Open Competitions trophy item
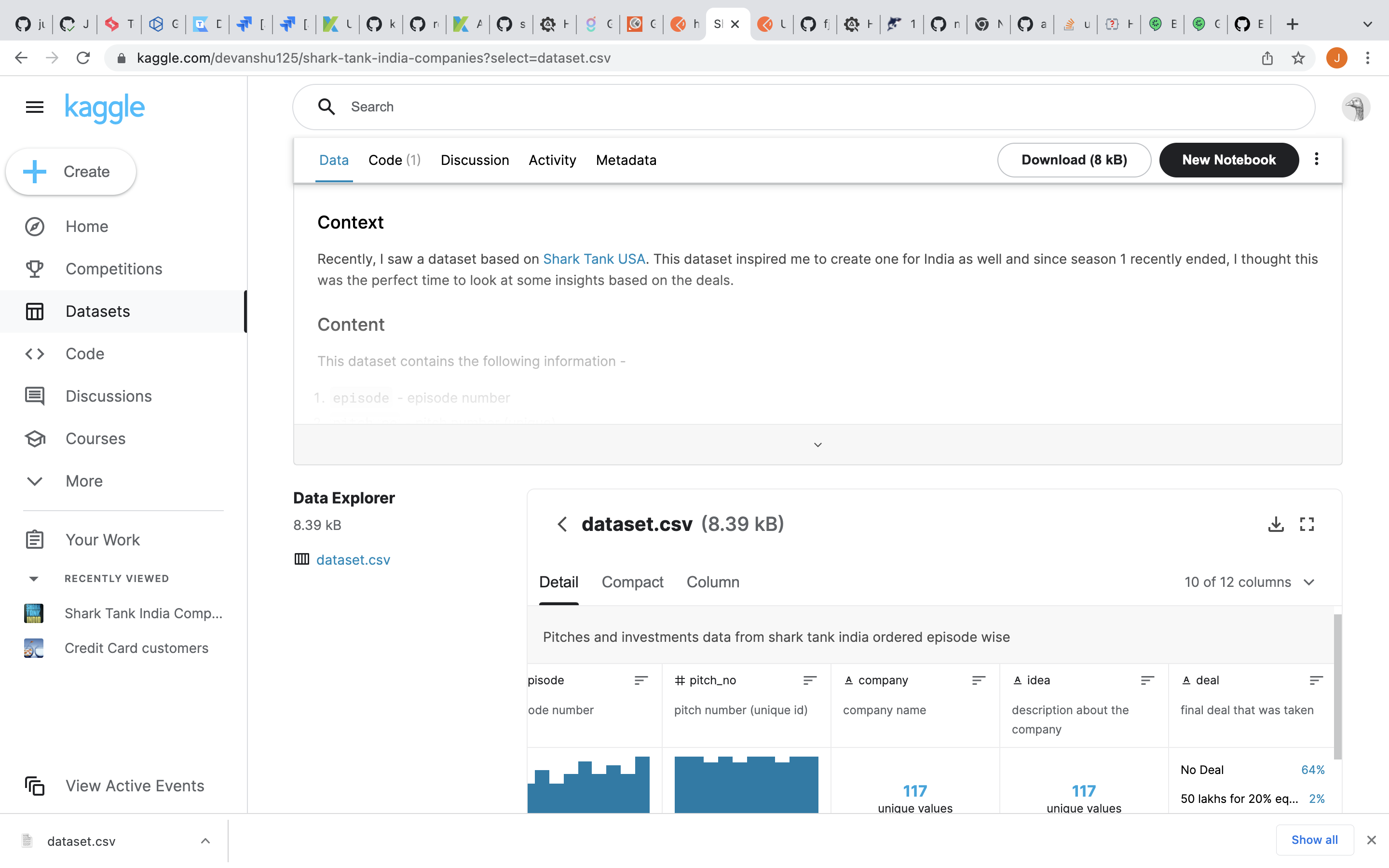Viewport: 1389px width, 868px height. pos(123,269)
